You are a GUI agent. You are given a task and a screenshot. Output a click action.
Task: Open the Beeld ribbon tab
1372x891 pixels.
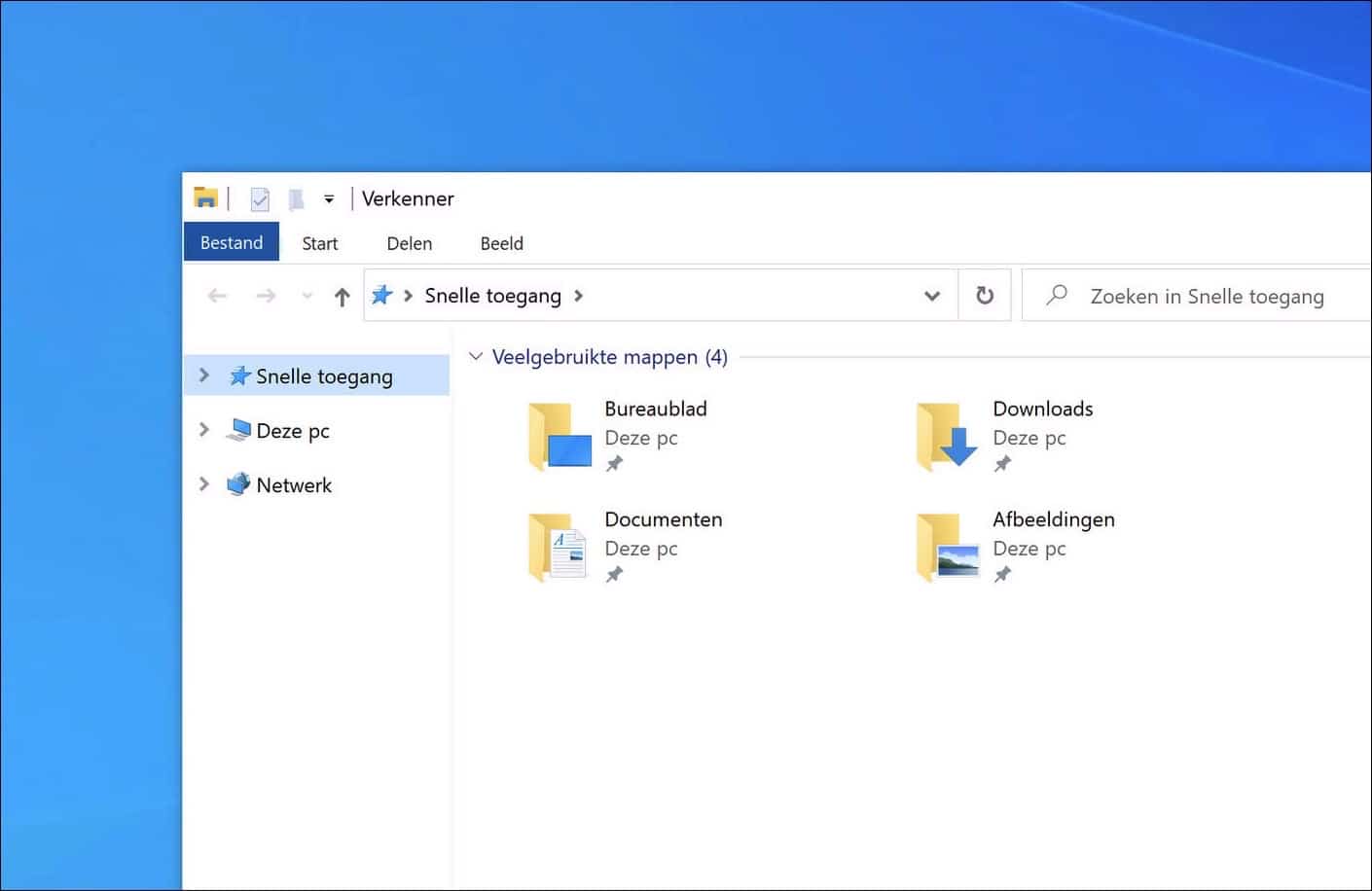pyautogui.click(x=501, y=243)
